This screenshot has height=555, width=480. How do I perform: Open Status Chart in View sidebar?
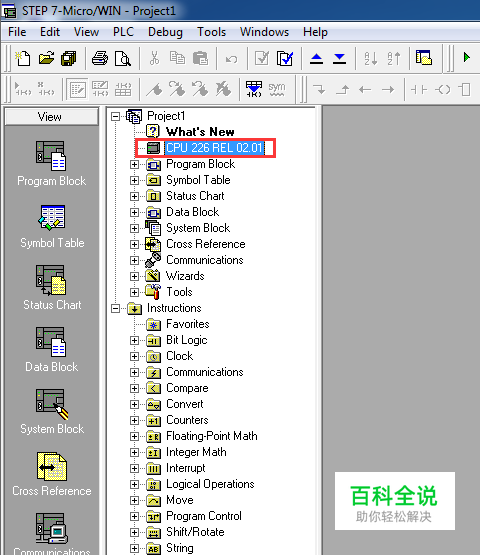[52, 288]
